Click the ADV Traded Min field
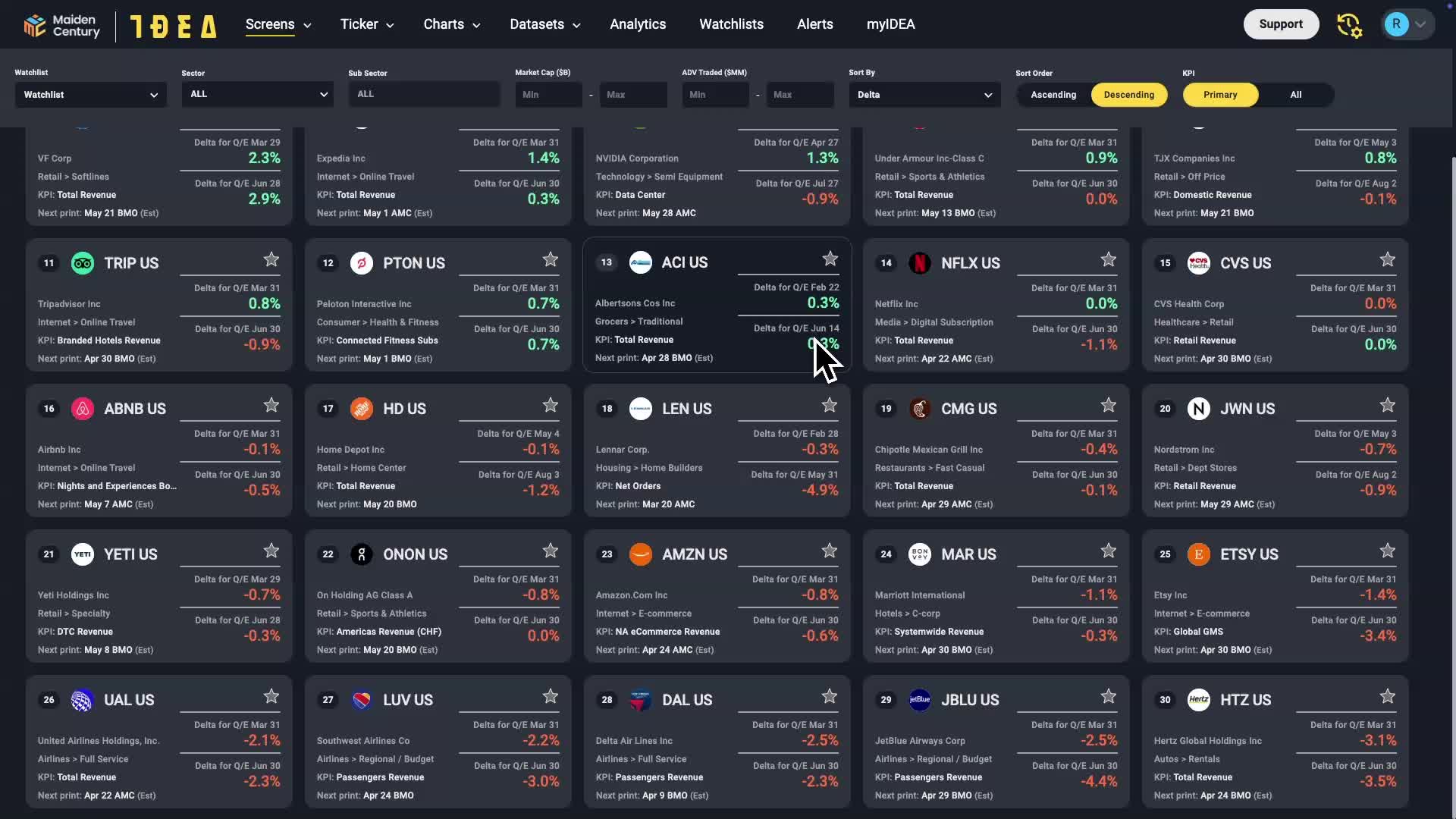Image resolution: width=1456 pixels, height=819 pixels. [716, 95]
